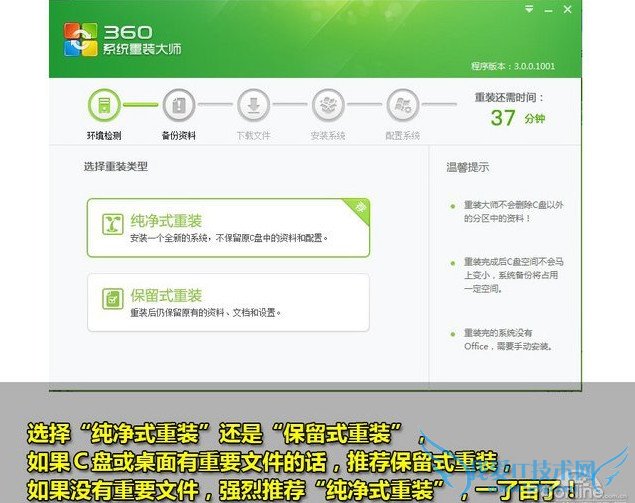This screenshot has height=503, width=635.
Task: Click the description 安装一个全新的系统
Action: 229,238
